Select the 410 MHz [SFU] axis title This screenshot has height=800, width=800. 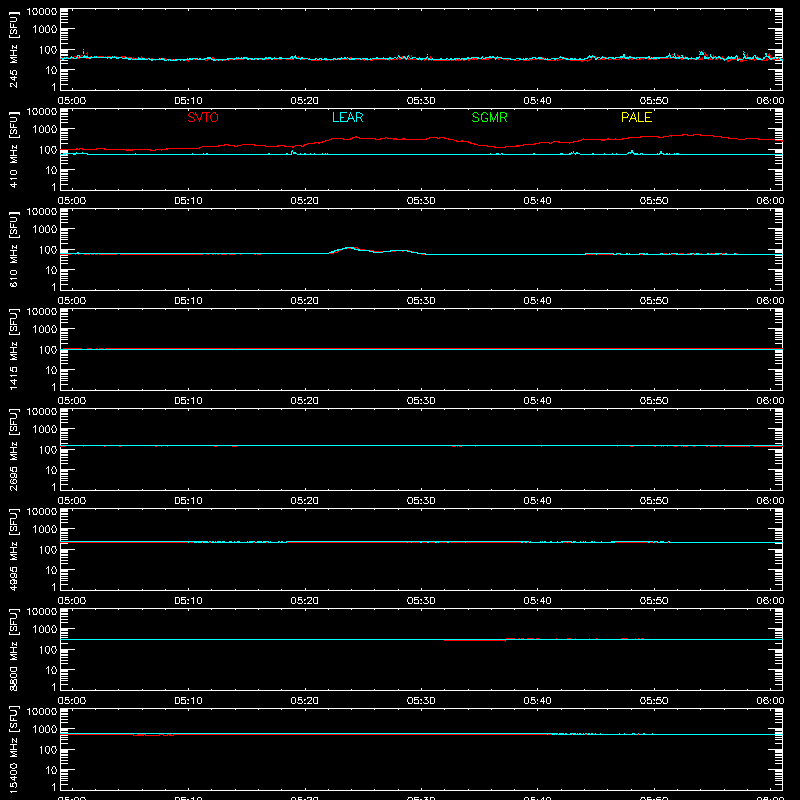point(13,149)
